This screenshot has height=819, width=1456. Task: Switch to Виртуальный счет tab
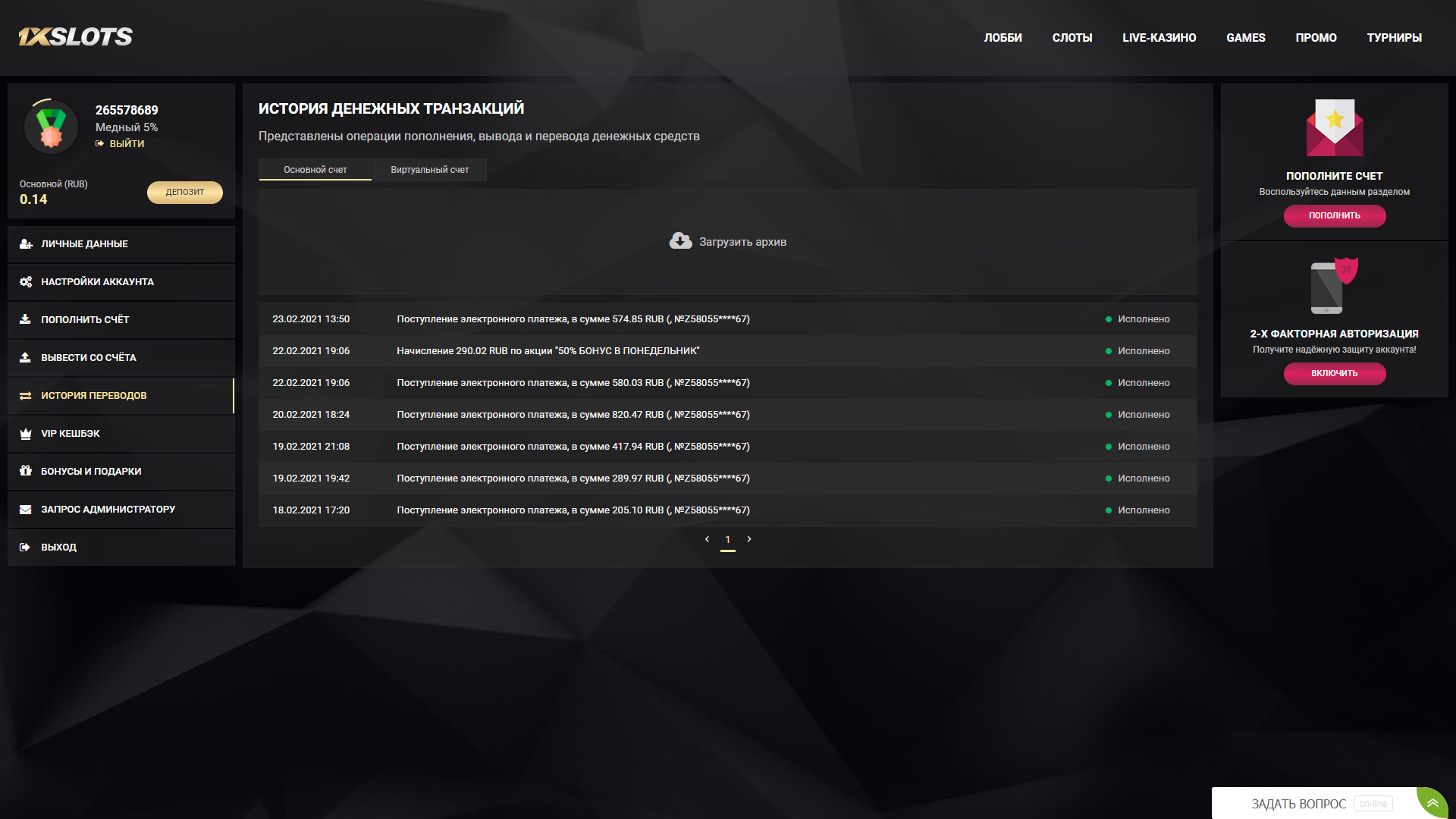point(429,170)
